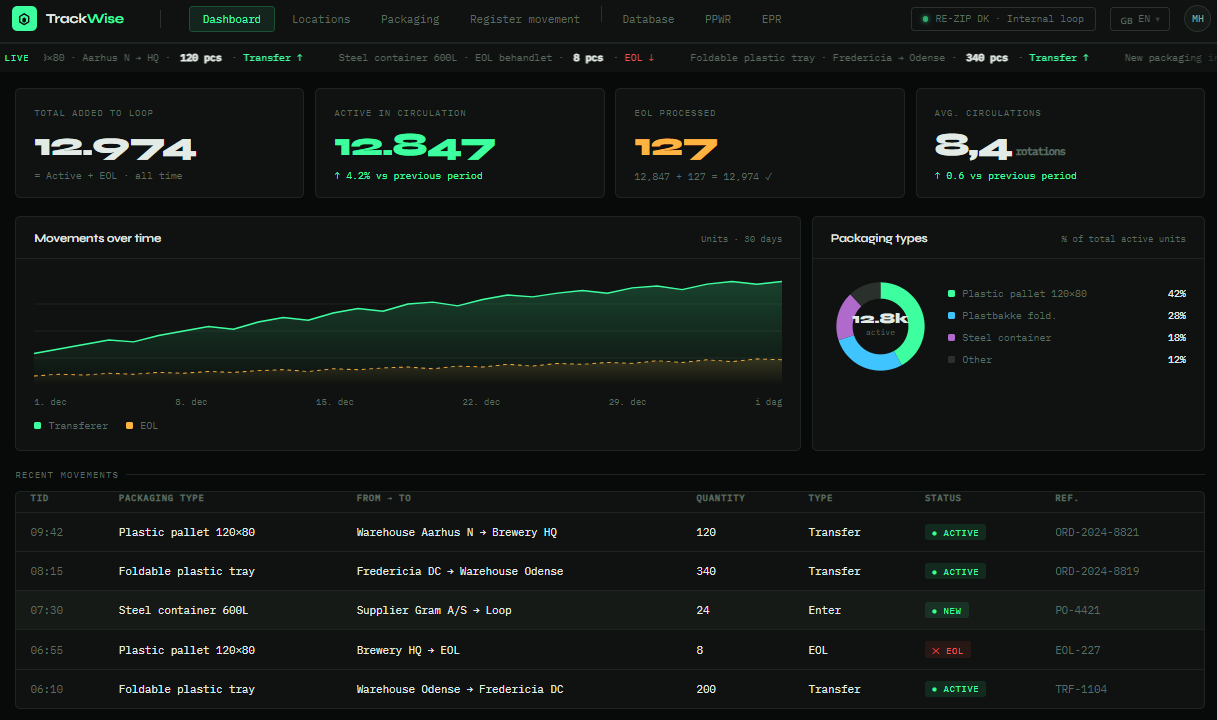Open the Register movement menu item
Viewport: 1217px width, 720px height.
coord(525,19)
